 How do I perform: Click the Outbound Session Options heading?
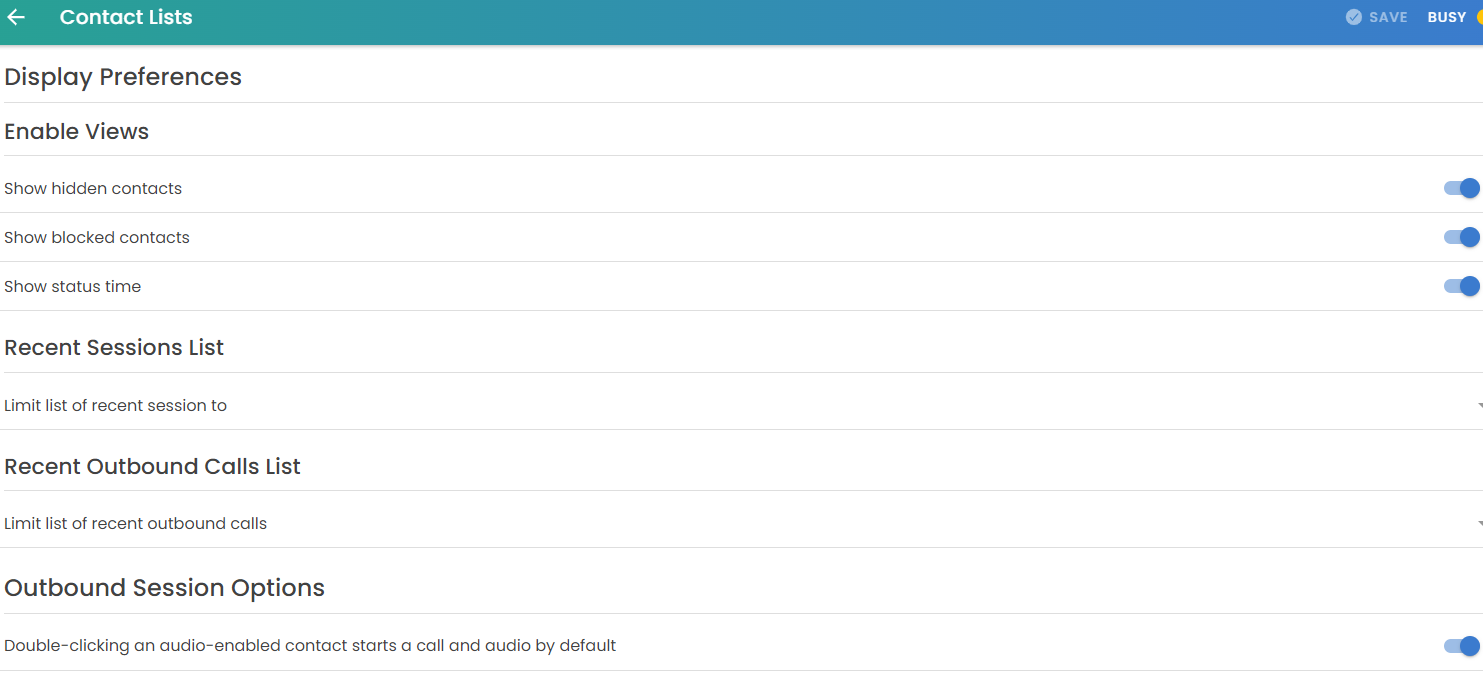165,588
